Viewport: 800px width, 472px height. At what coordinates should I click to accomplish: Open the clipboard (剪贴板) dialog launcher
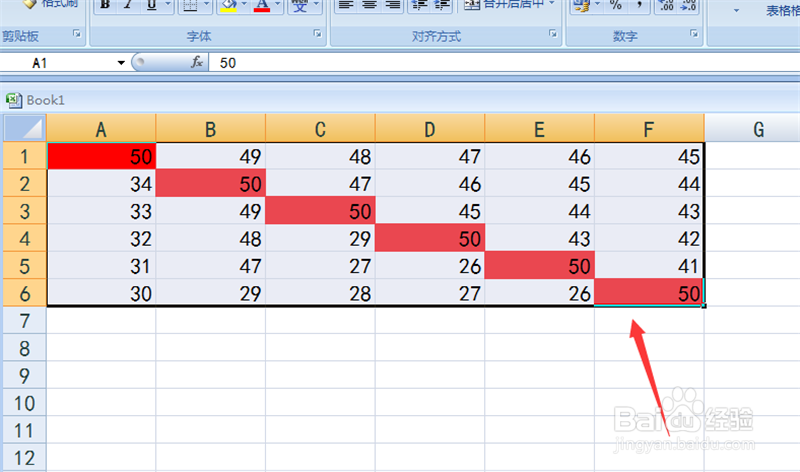(x=77, y=34)
